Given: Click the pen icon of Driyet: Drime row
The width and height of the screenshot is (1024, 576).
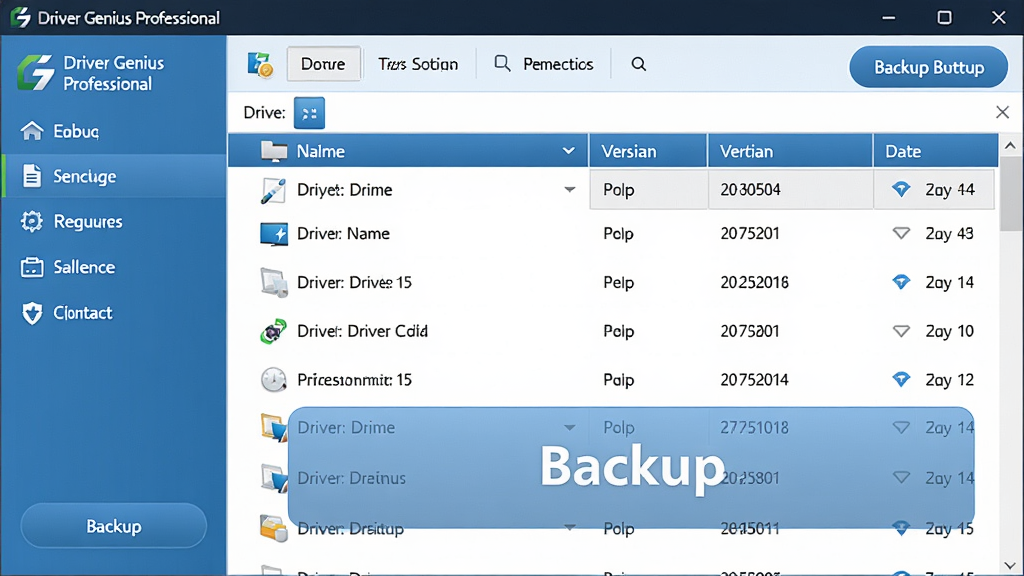Looking at the screenshot, I should pyautogui.click(x=272, y=190).
